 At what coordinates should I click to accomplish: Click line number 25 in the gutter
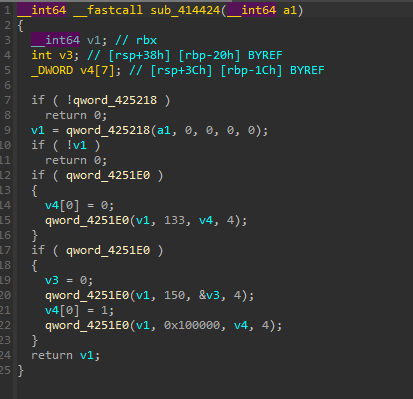click(5, 370)
